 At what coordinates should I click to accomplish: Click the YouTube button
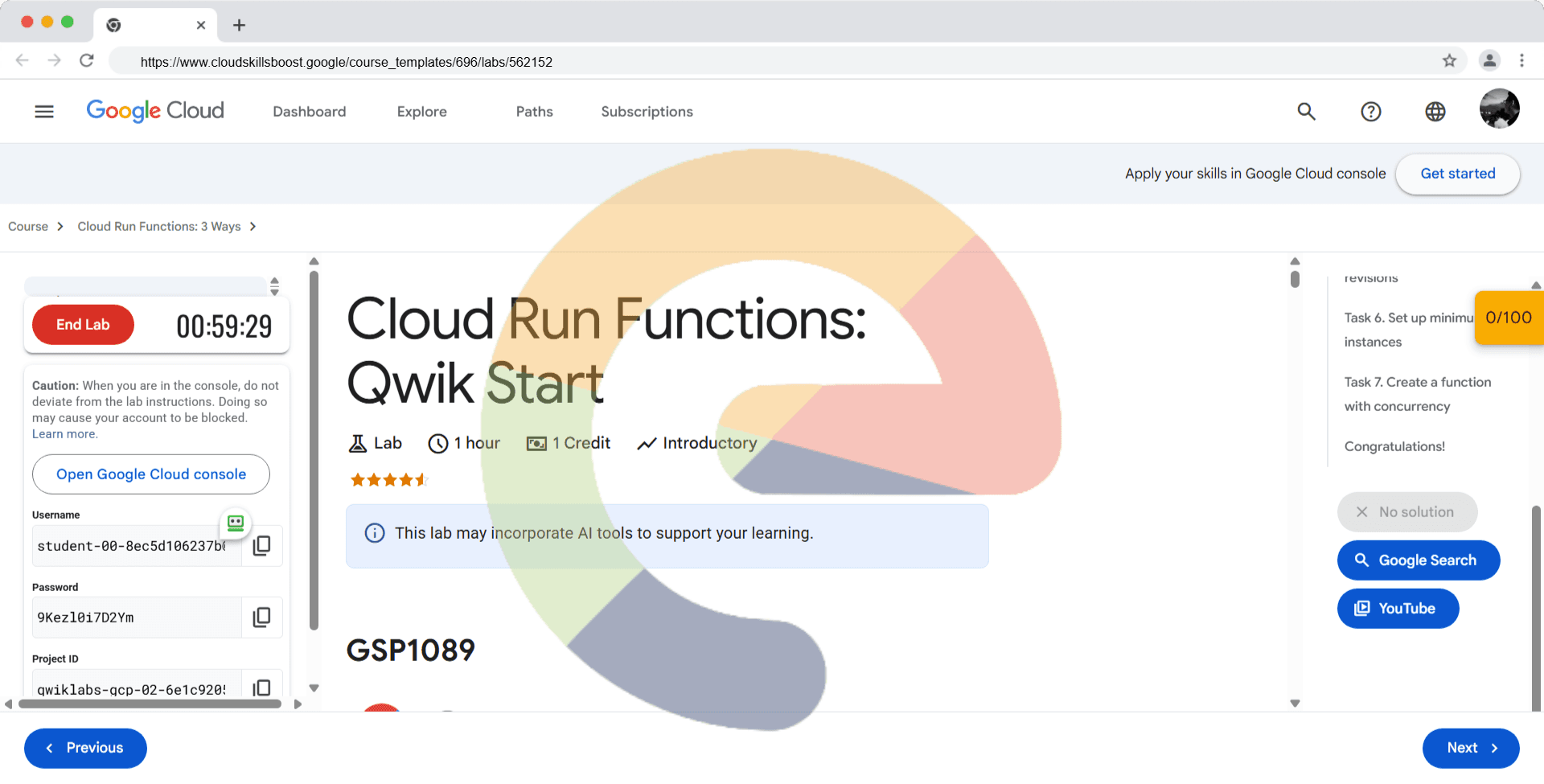1398,609
